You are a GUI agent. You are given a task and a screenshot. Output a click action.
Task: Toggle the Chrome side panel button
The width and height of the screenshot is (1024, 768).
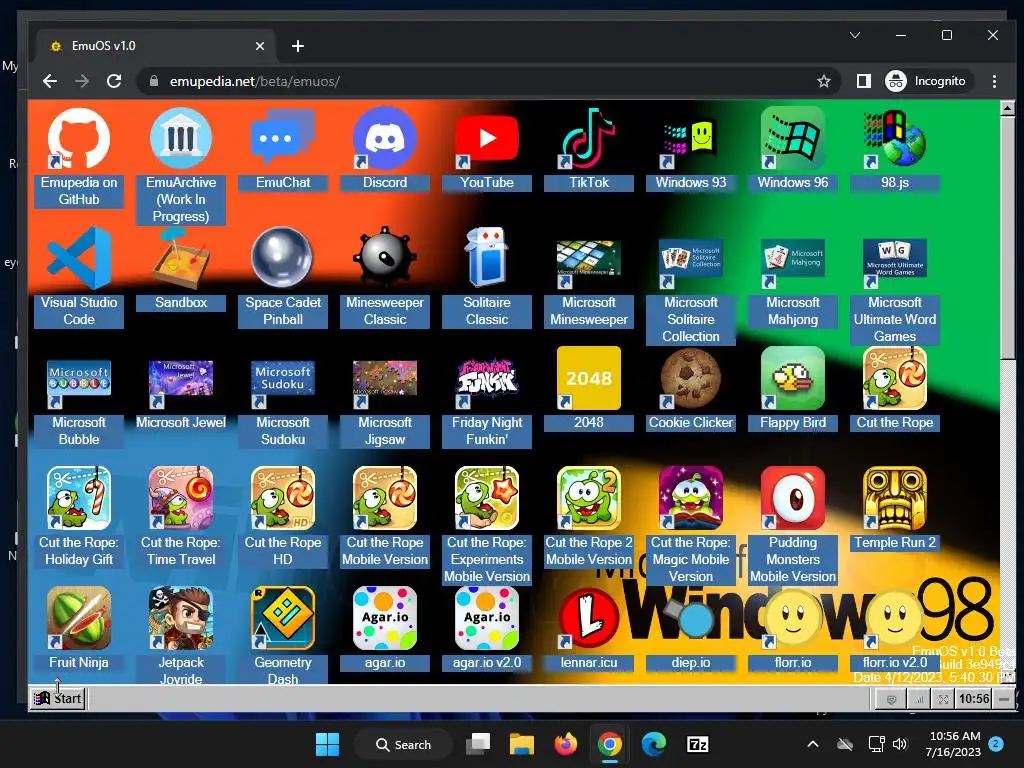[x=863, y=81]
